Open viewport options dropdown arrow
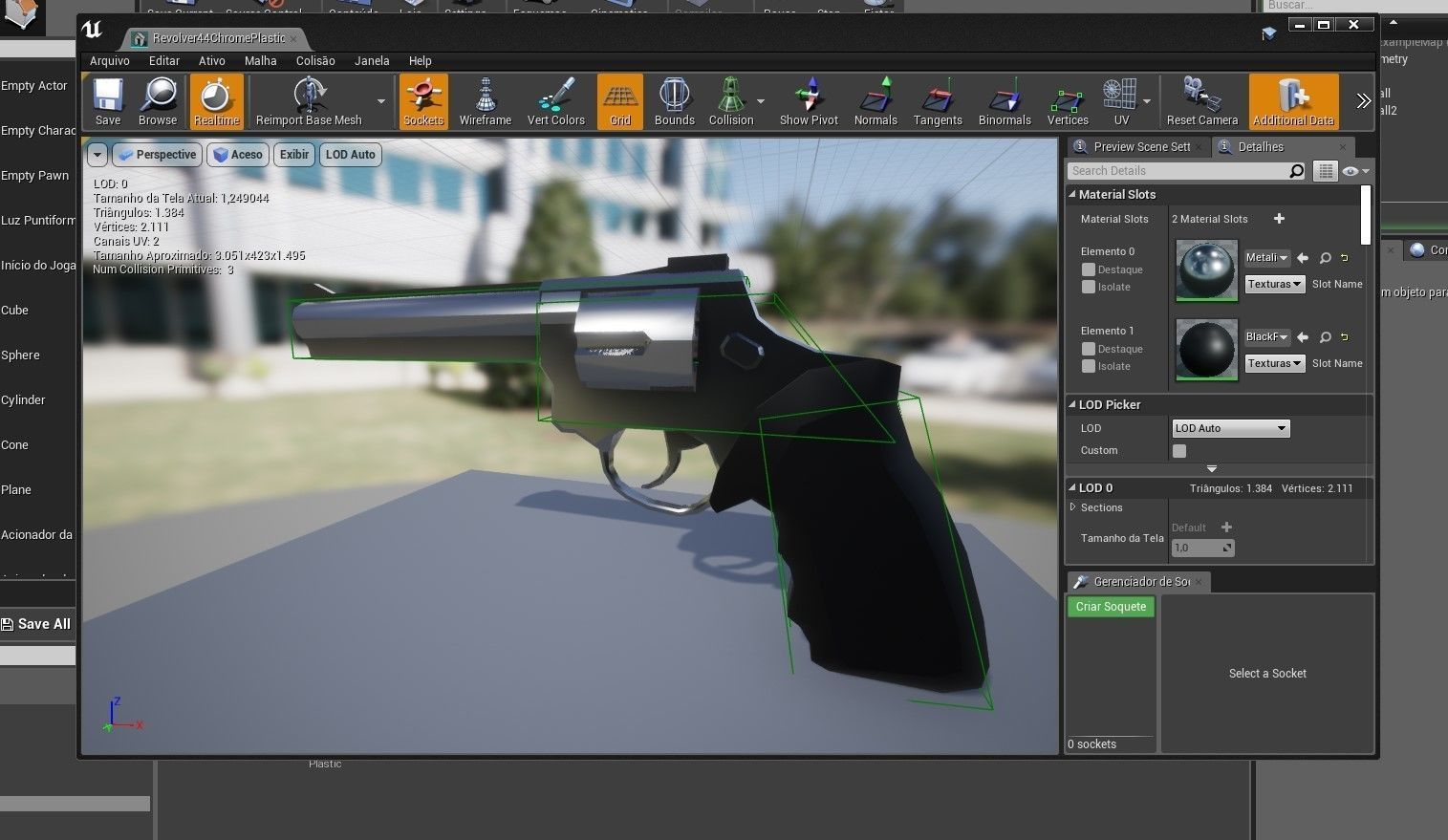 pos(97,155)
